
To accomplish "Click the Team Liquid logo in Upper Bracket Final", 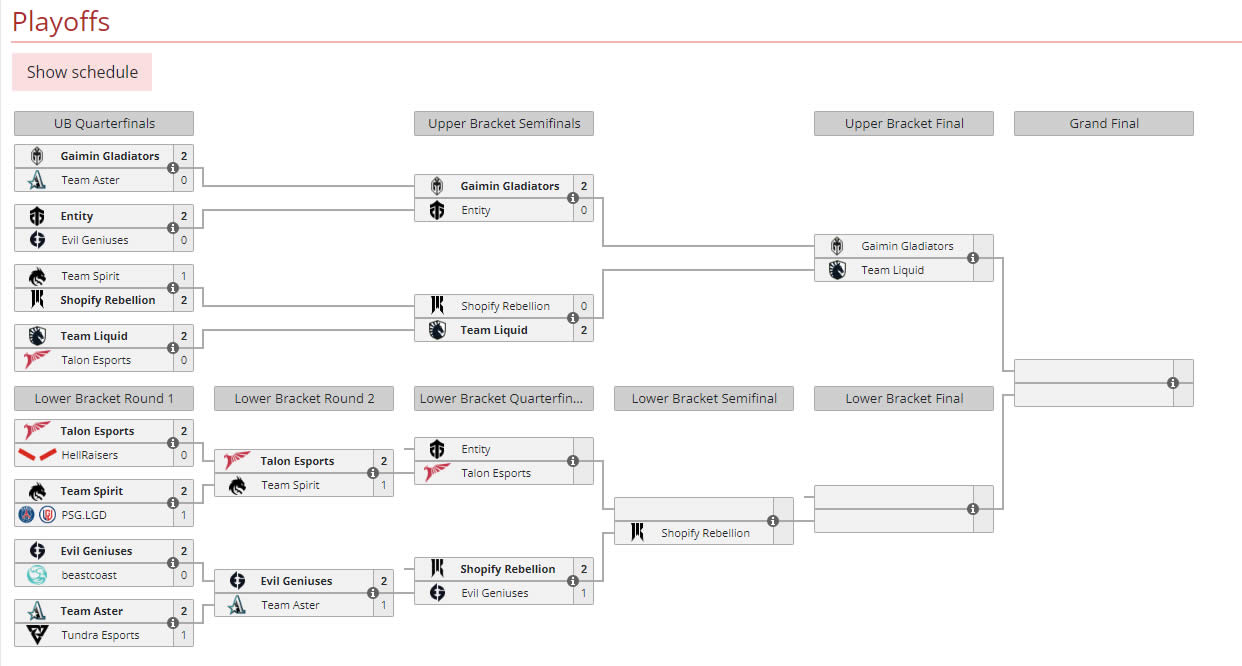I will pos(837,270).
